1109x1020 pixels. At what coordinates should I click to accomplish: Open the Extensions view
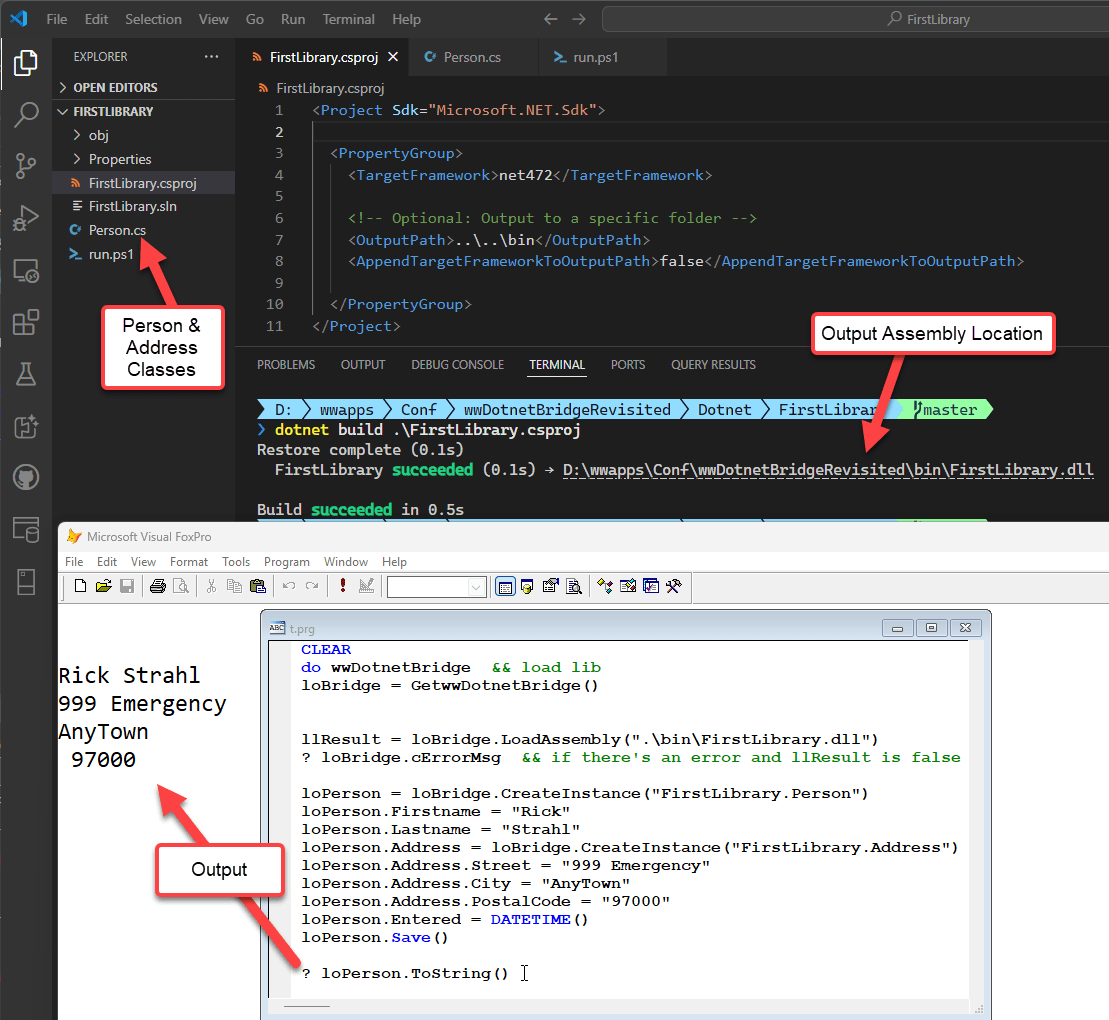pyautogui.click(x=26, y=322)
